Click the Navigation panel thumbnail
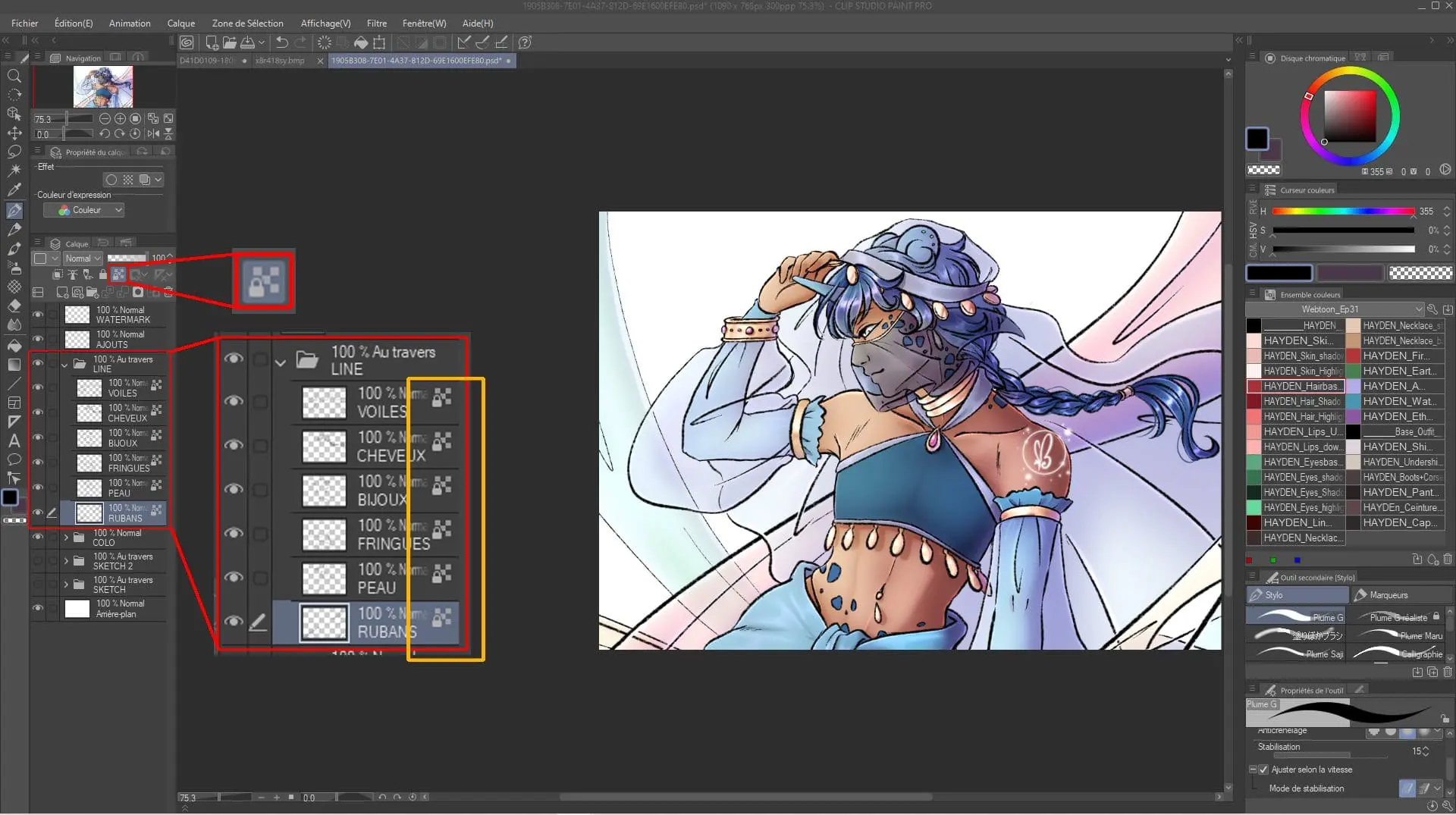The width and height of the screenshot is (1456, 815). click(103, 86)
